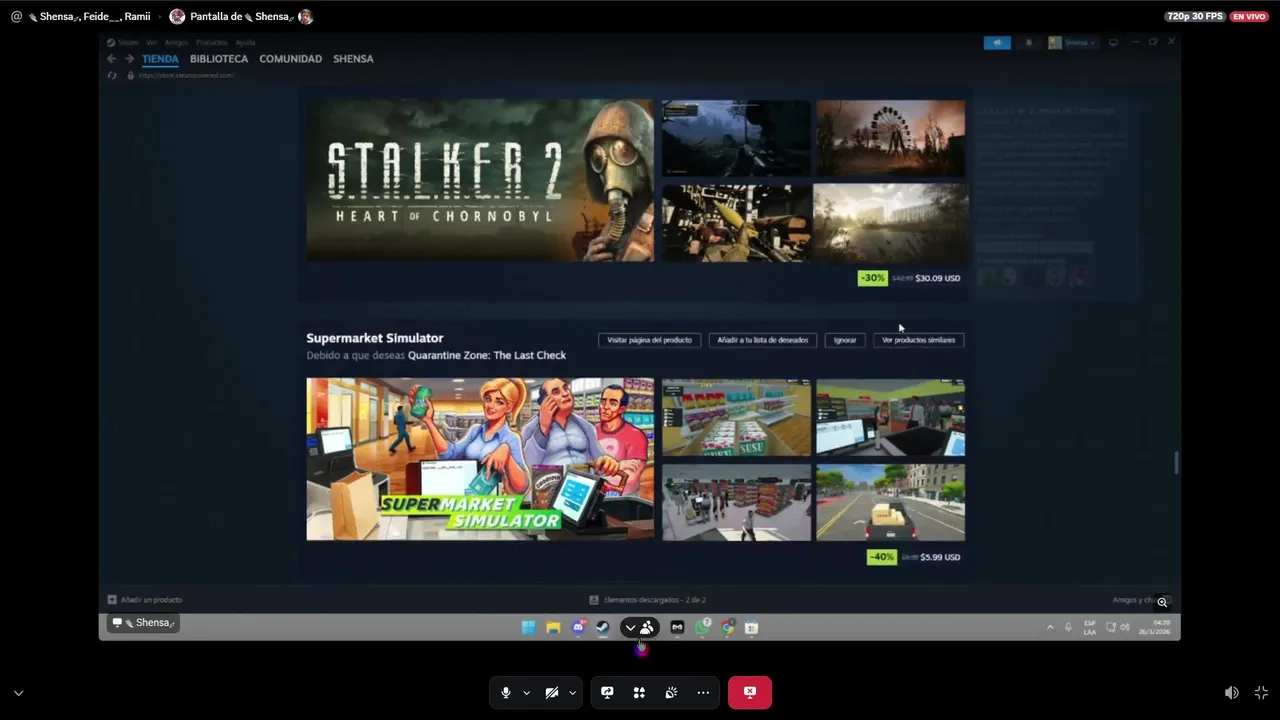The height and width of the screenshot is (720, 1280).
Task: Adjust stream volume speaker icon
Action: pyautogui.click(x=1232, y=693)
